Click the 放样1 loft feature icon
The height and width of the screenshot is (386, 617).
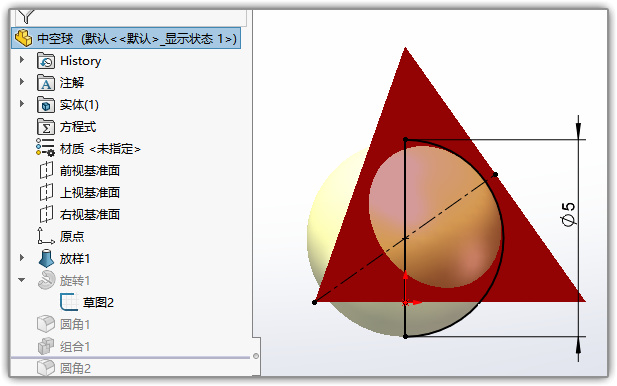[46, 259]
